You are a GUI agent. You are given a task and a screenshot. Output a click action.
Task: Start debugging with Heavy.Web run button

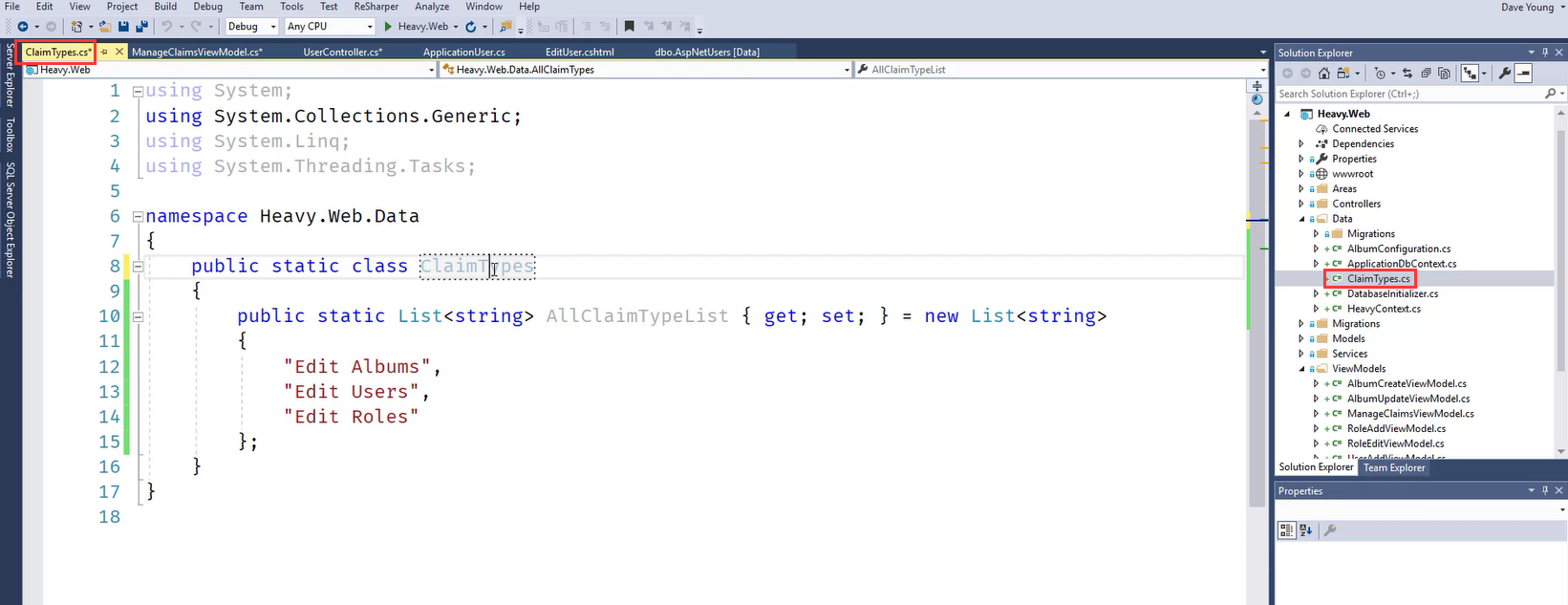point(416,27)
